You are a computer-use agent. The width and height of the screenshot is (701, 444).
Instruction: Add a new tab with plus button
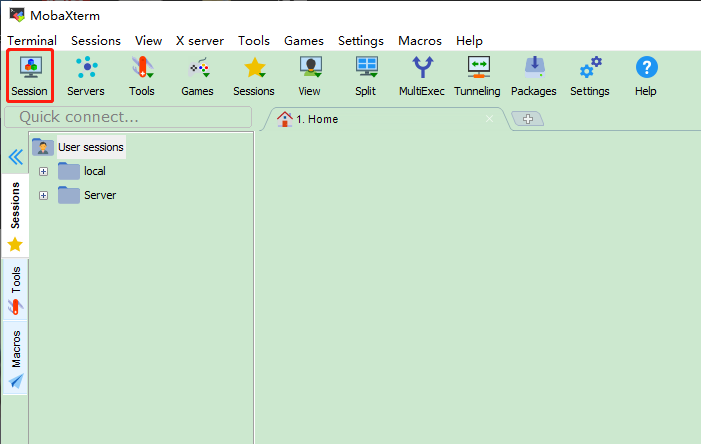527,119
